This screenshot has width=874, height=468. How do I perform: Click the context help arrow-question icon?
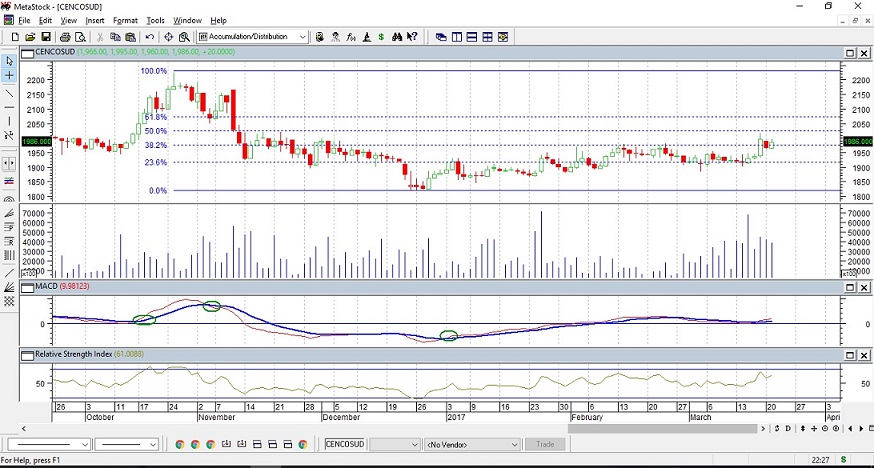412,37
